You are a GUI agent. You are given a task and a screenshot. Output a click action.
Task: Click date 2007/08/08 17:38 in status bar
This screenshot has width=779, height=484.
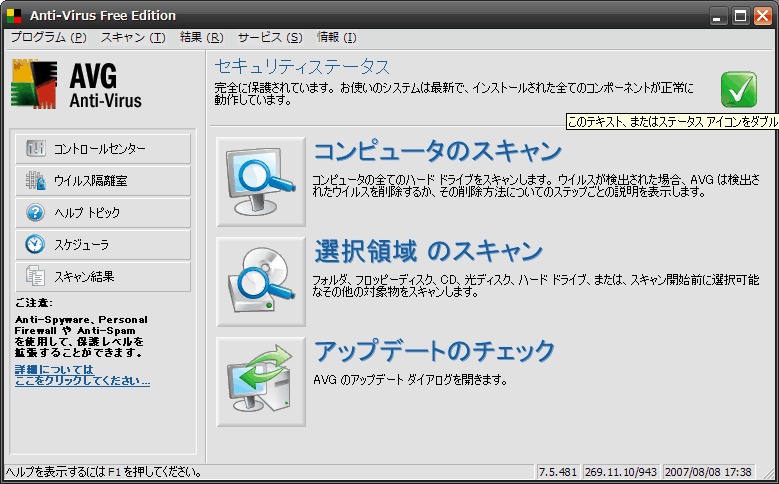pos(708,472)
